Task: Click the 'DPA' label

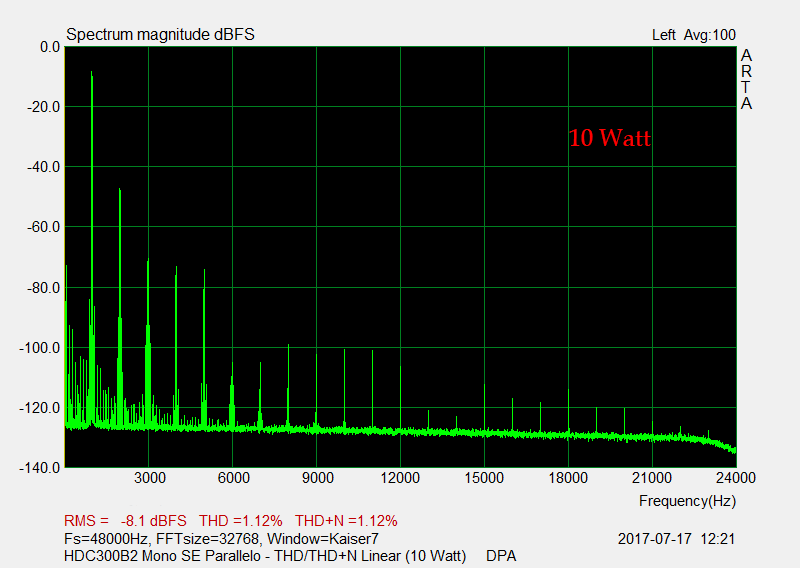Action: pos(501,556)
